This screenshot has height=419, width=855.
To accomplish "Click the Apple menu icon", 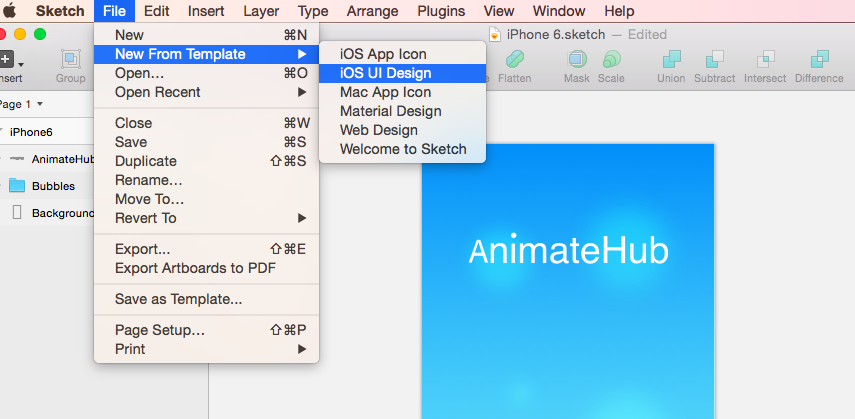I will pyautogui.click(x=10, y=10).
